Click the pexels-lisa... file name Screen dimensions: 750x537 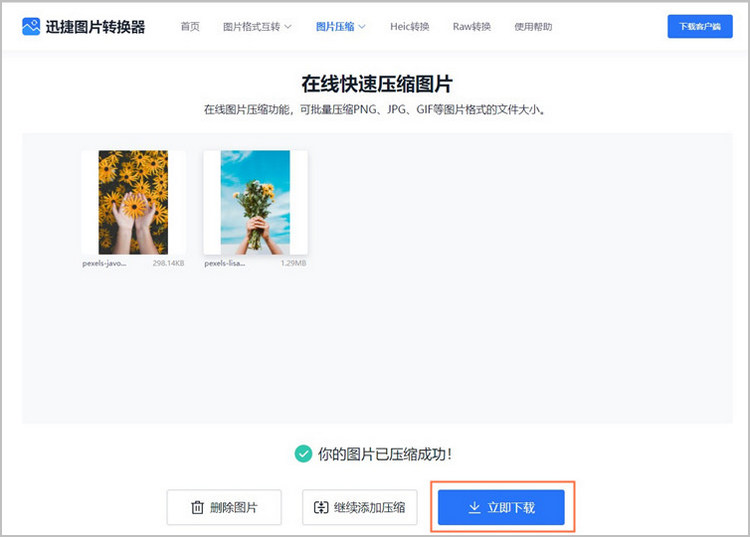coord(225,263)
